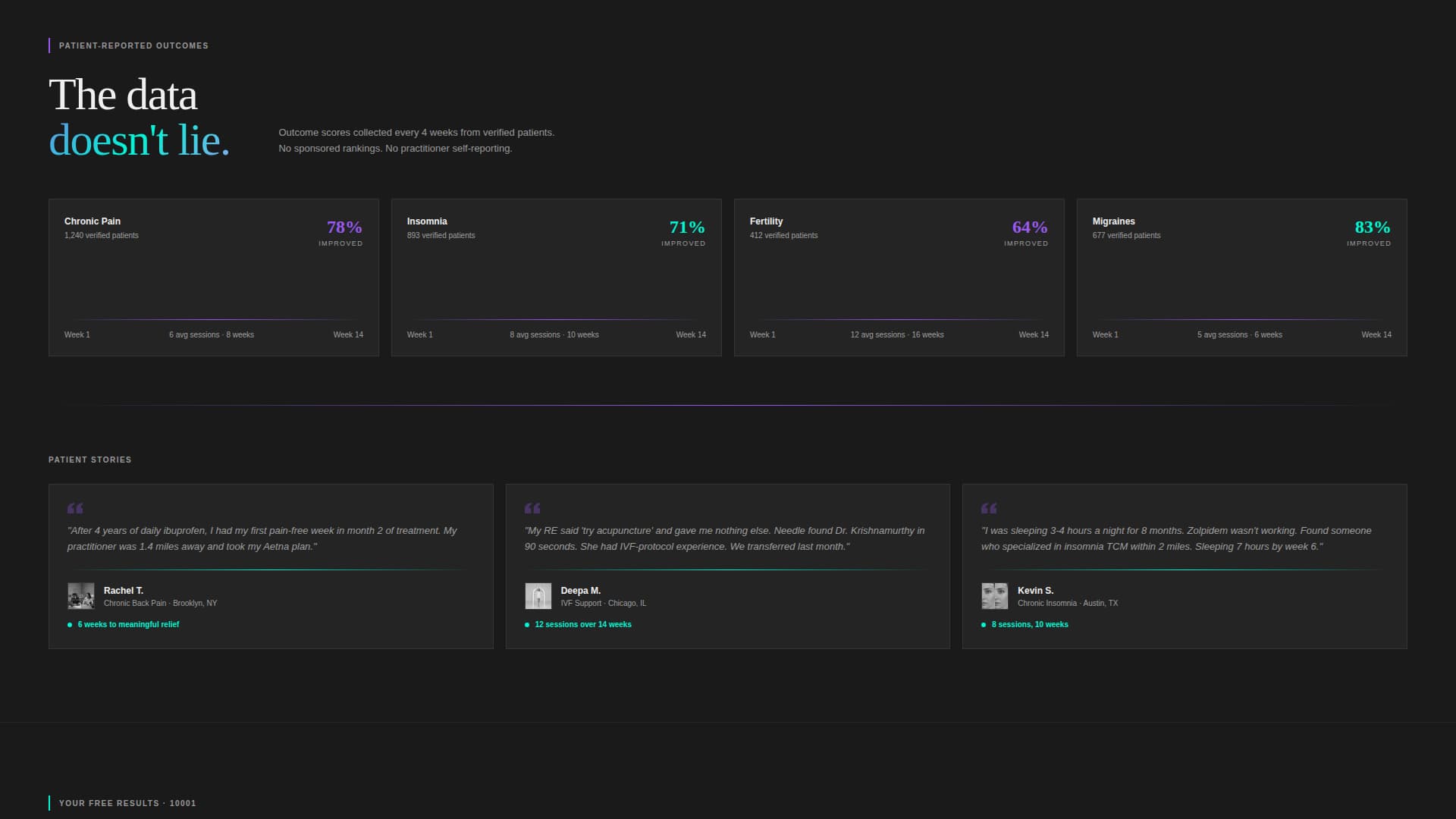Click the '12 sessions over 14 weeks' label

(582, 625)
